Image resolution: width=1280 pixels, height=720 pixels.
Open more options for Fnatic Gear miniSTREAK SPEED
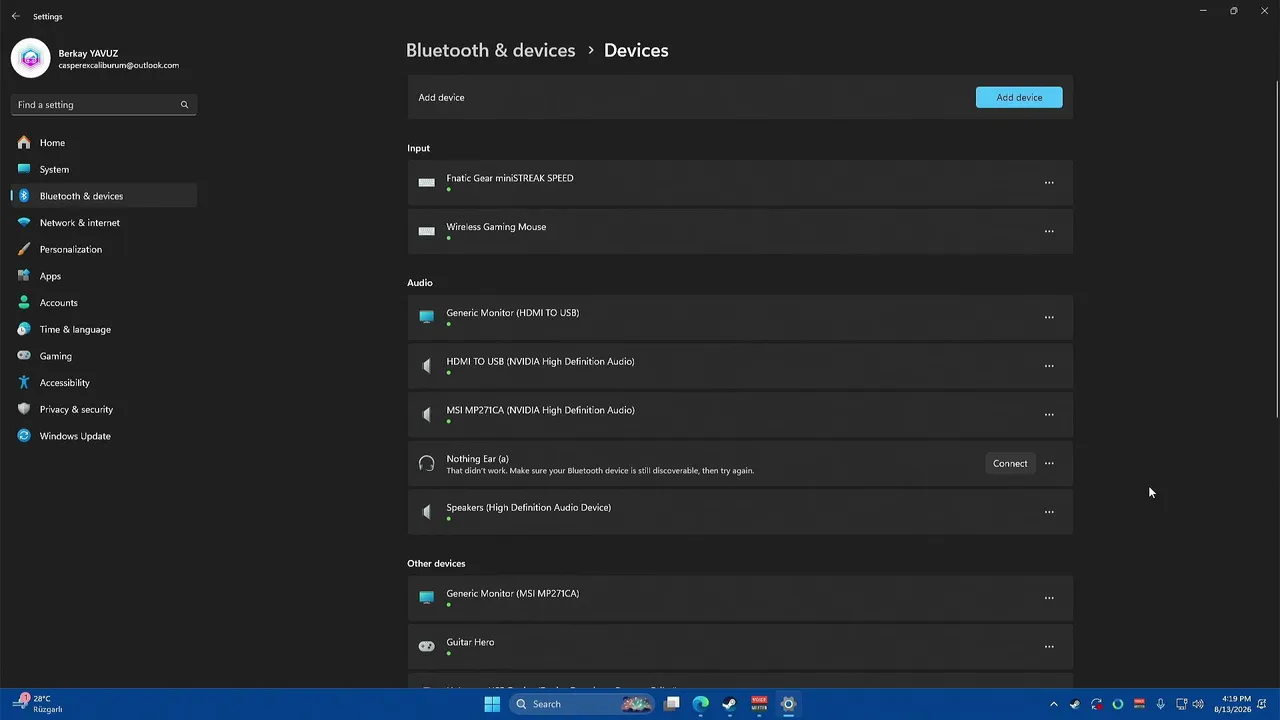[1049, 183]
